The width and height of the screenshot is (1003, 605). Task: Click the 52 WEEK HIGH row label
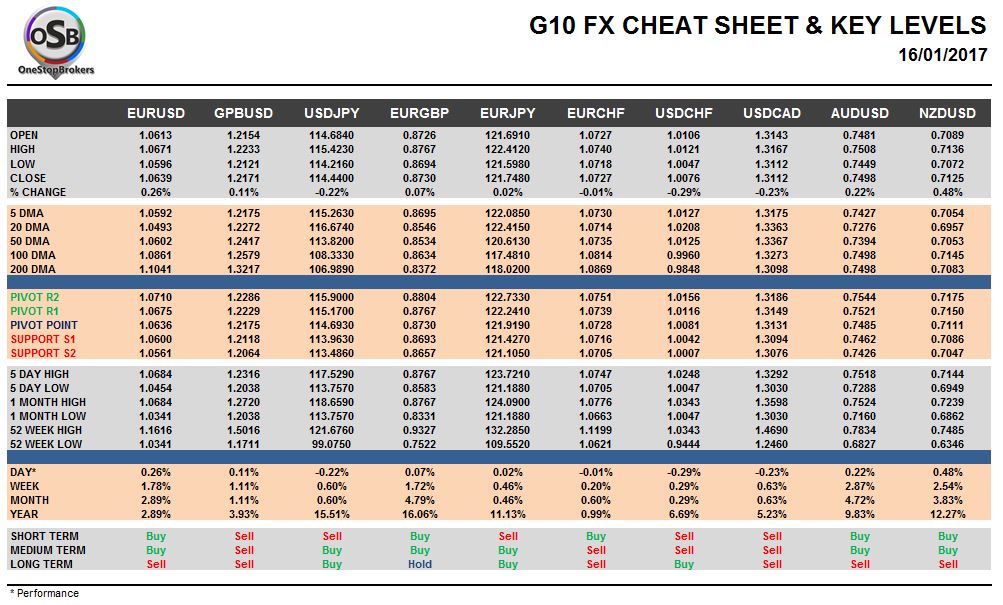(46, 430)
